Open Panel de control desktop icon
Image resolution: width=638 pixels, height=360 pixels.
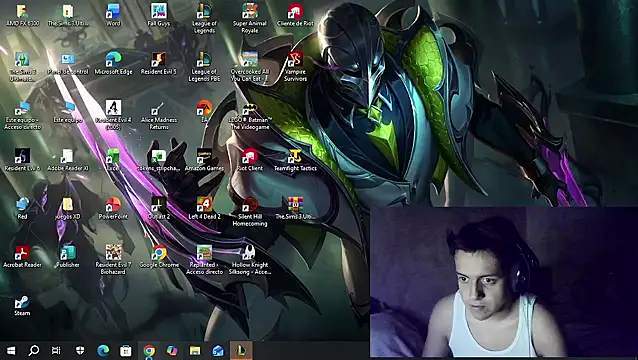coord(68,63)
